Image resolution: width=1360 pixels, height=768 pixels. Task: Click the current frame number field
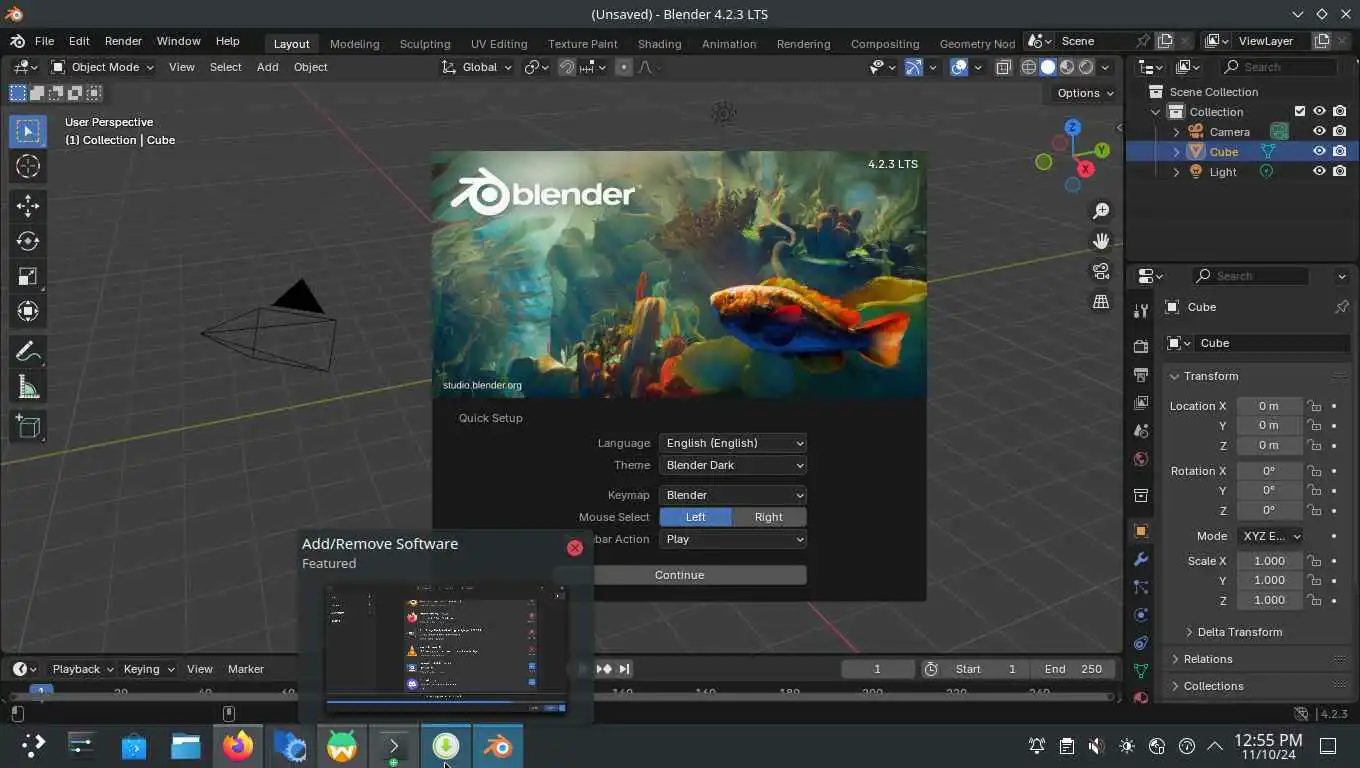tap(877, 669)
